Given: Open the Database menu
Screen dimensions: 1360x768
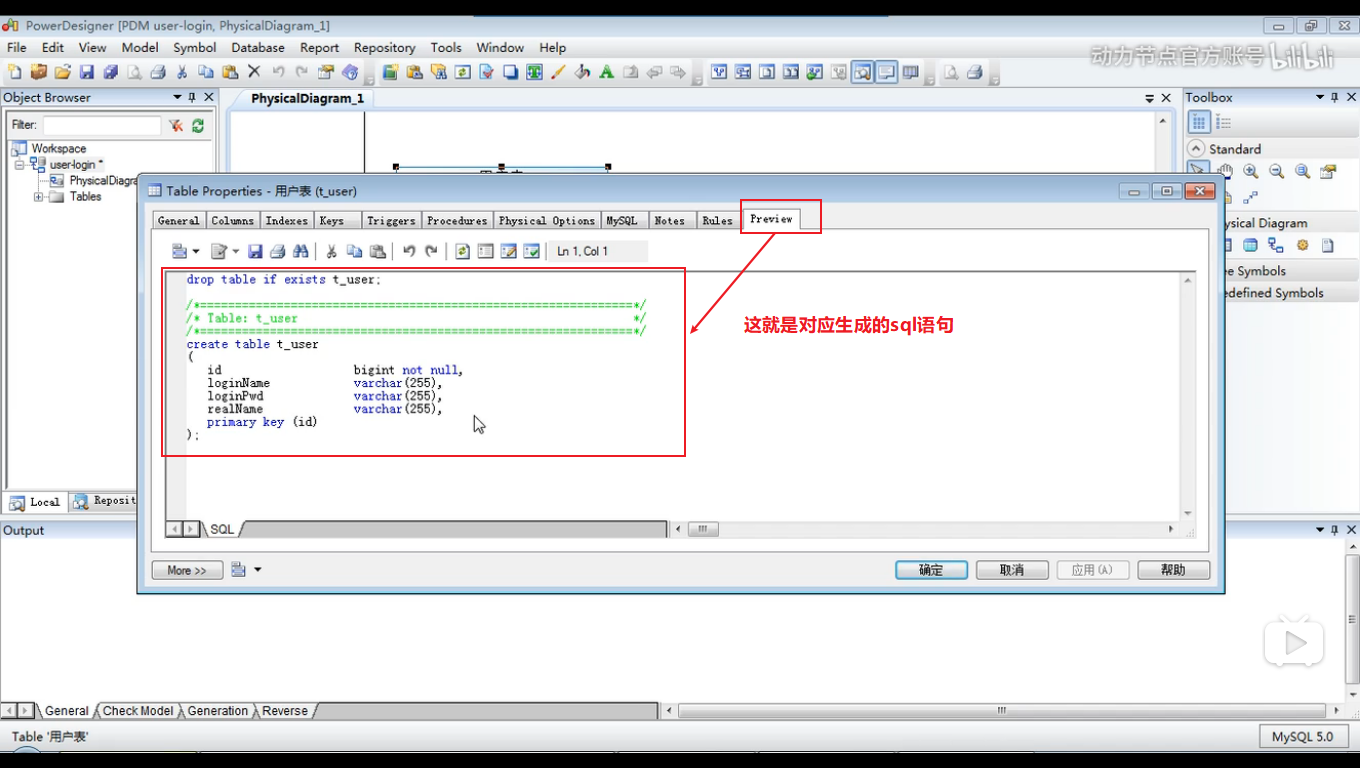Looking at the screenshot, I should 258,47.
